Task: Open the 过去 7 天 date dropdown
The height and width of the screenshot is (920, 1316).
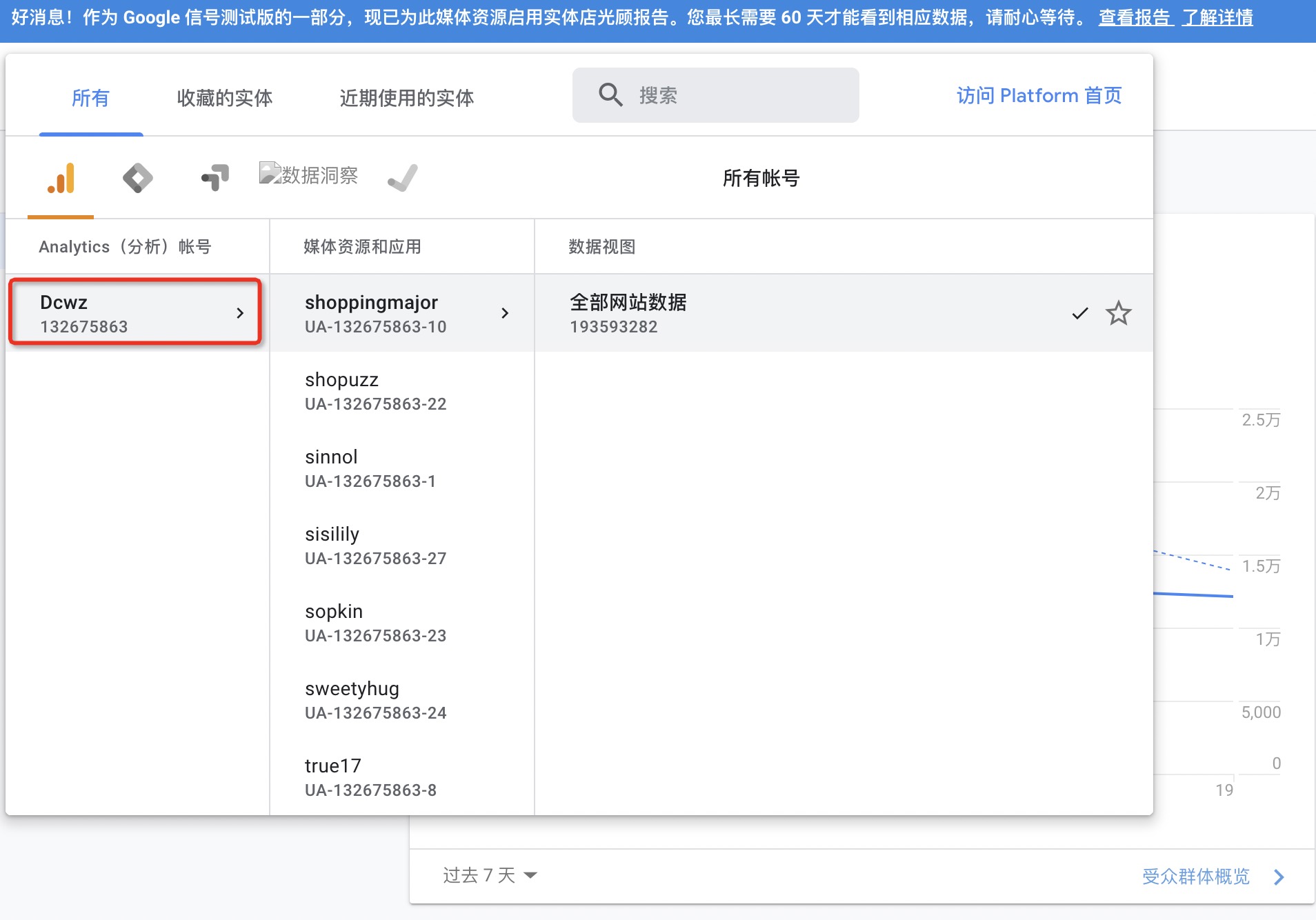Action: click(490, 875)
